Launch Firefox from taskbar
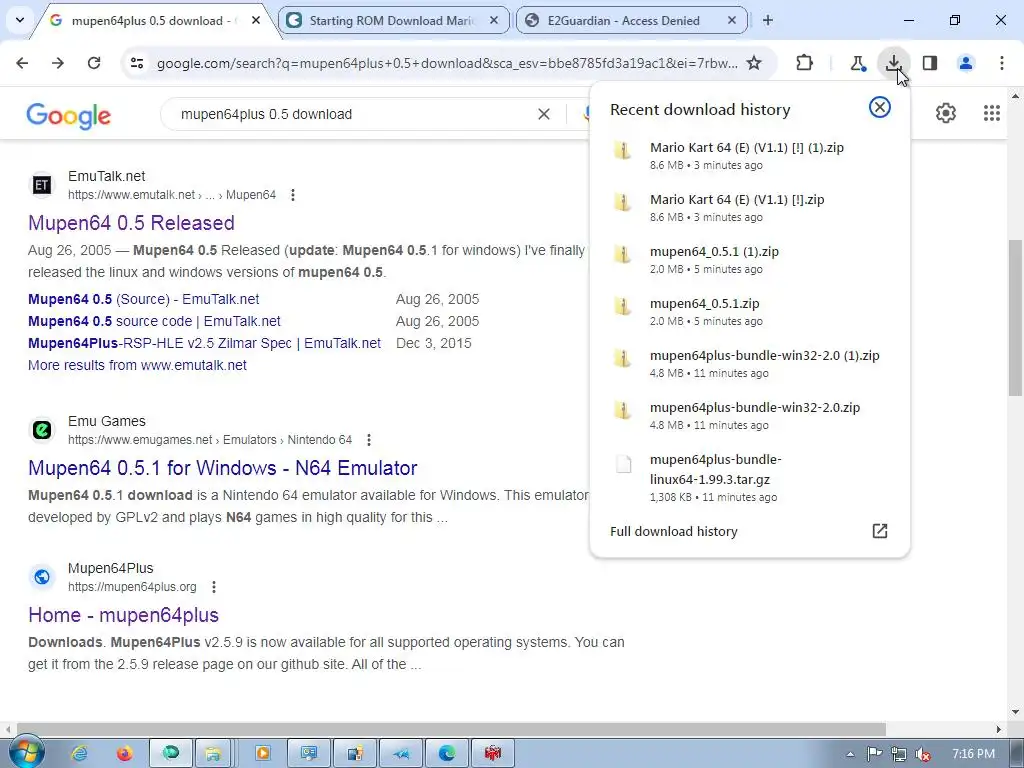This screenshot has height=768, width=1024. point(125,754)
